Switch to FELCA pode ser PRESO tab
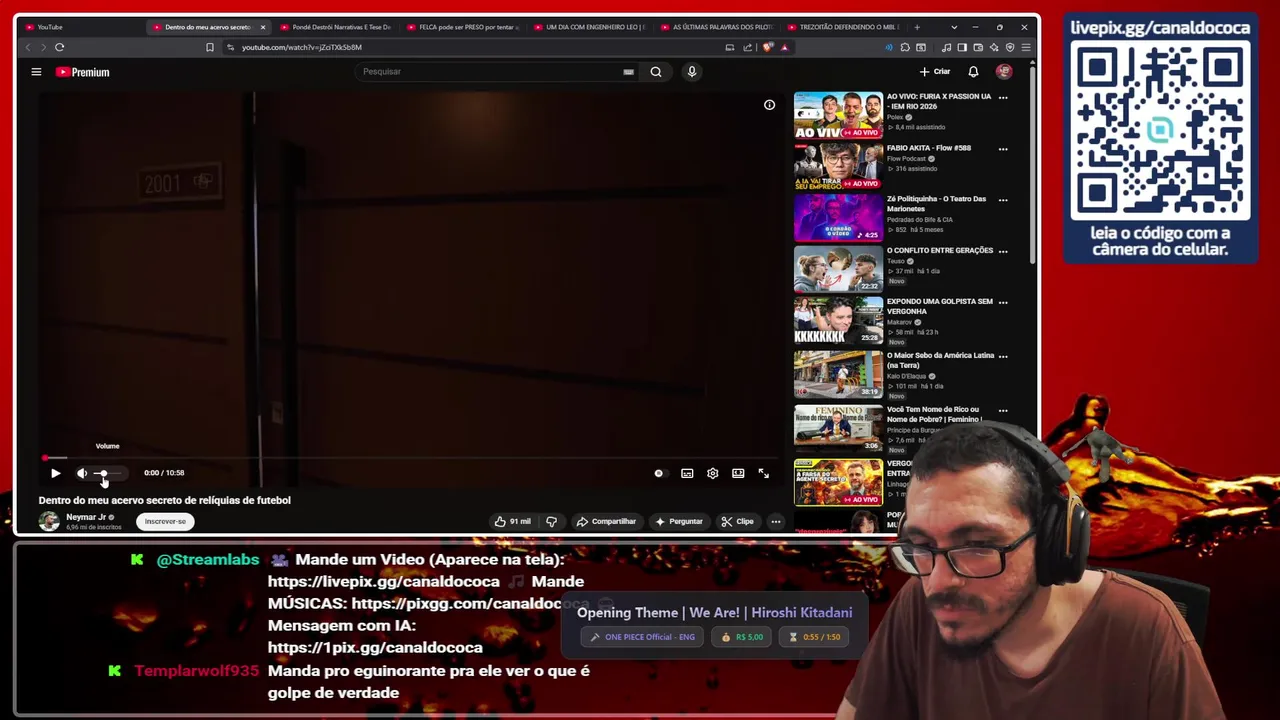 click(x=462, y=27)
